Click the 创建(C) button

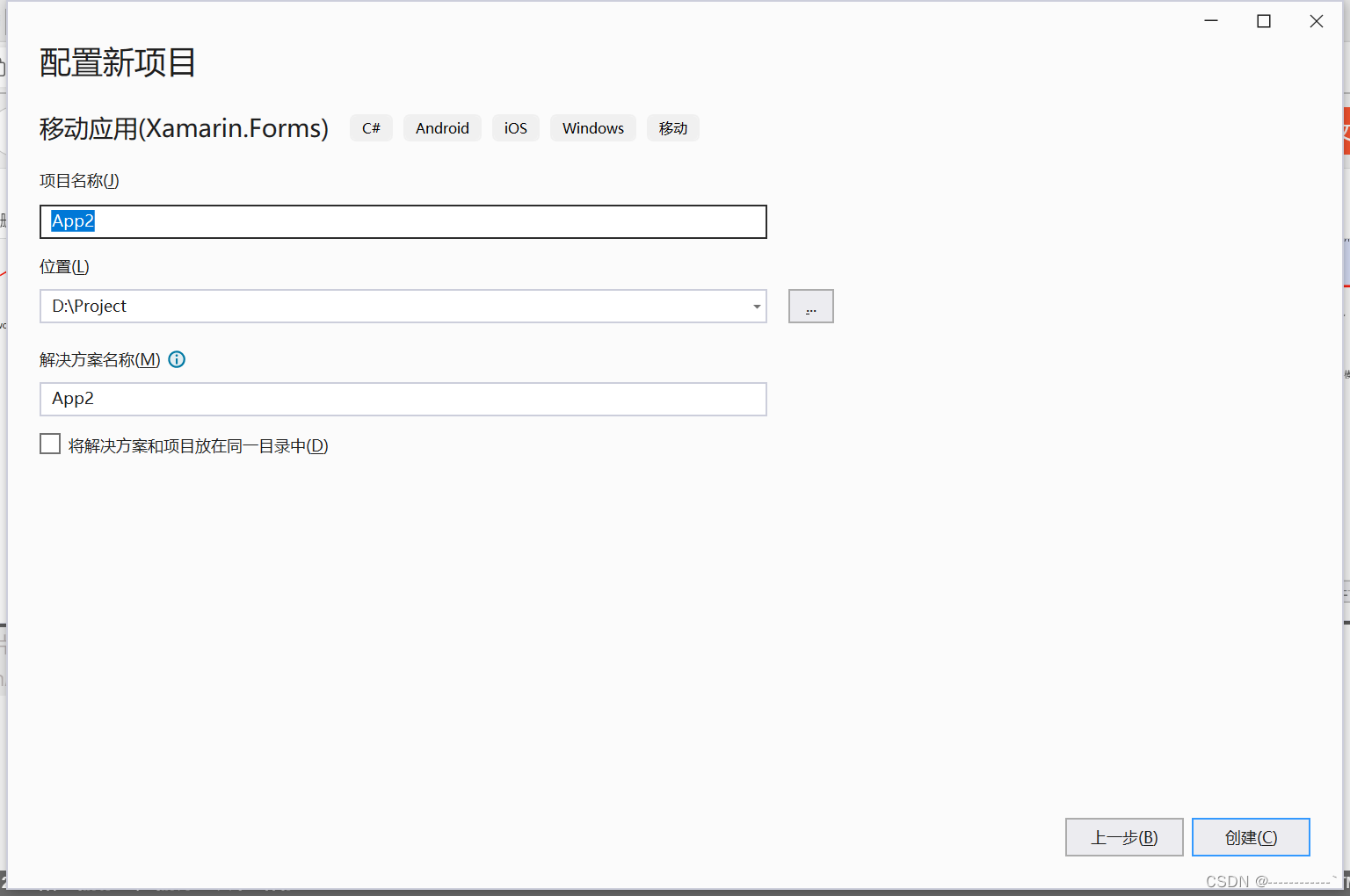(1251, 837)
